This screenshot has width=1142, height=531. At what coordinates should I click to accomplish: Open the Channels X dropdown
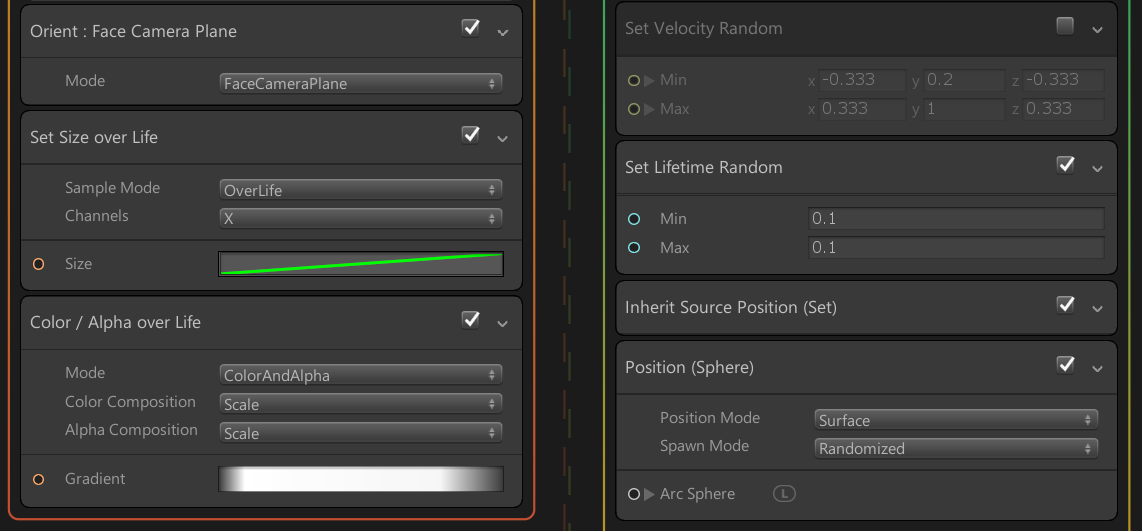point(361,218)
